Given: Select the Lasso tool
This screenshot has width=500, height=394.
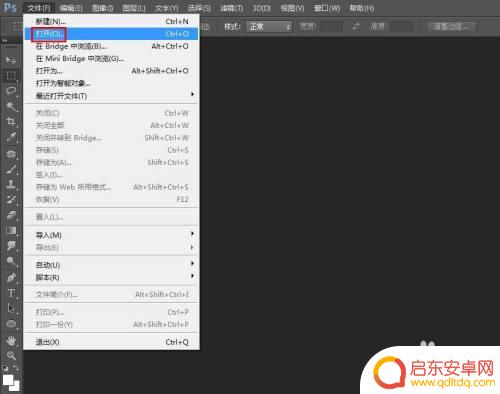Looking at the screenshot, I should click(x=11, y=91).
